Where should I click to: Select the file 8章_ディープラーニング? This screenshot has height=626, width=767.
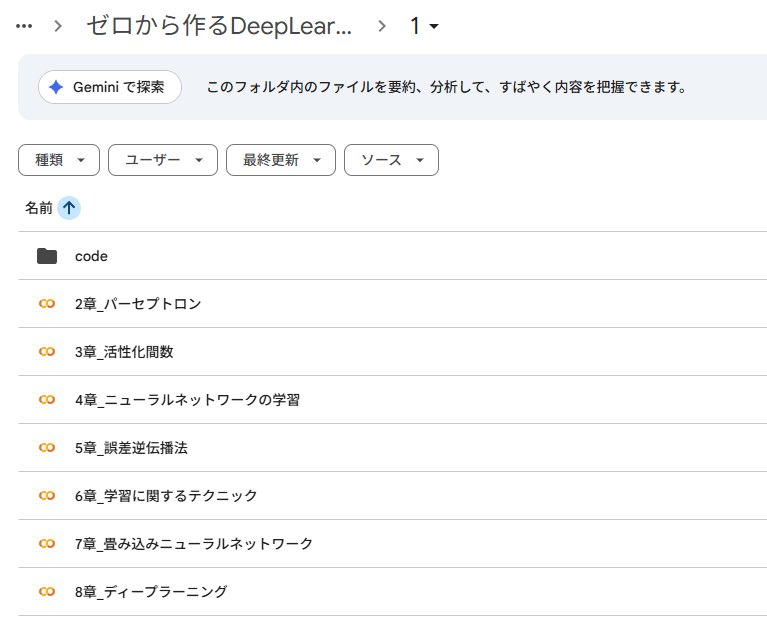(x=151, y=591)
